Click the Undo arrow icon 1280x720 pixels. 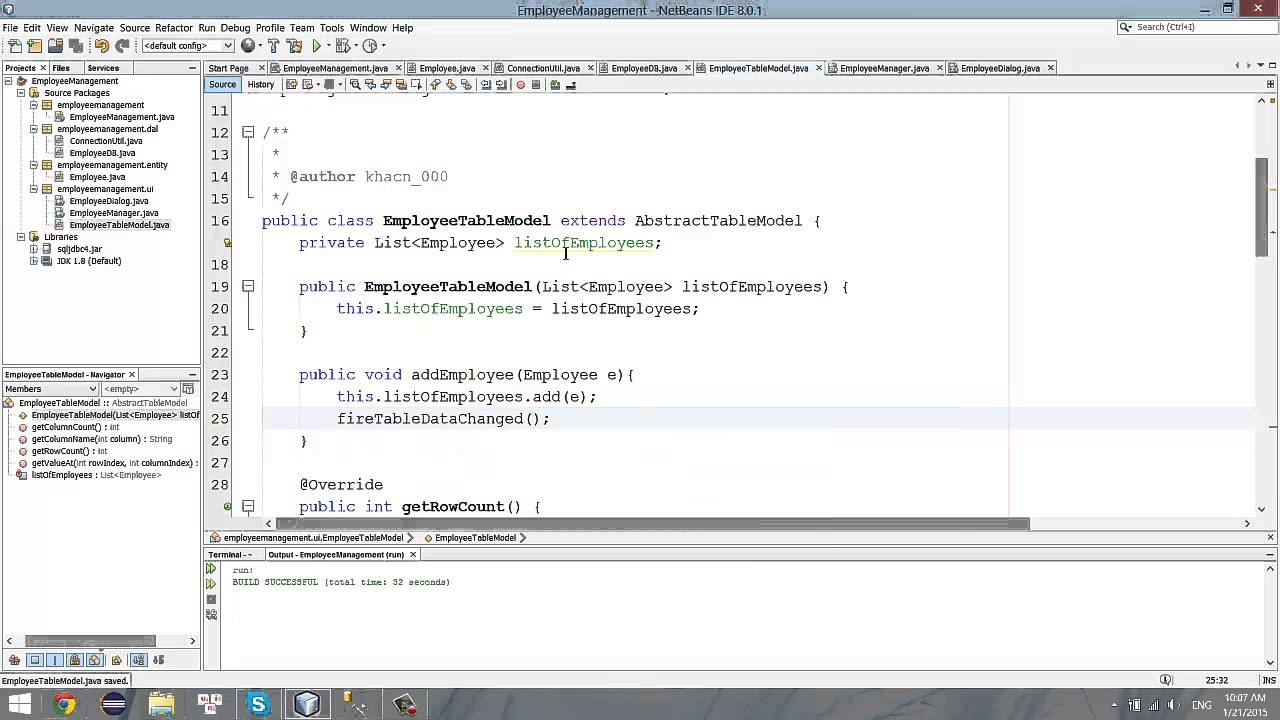[x=101, y=46]
